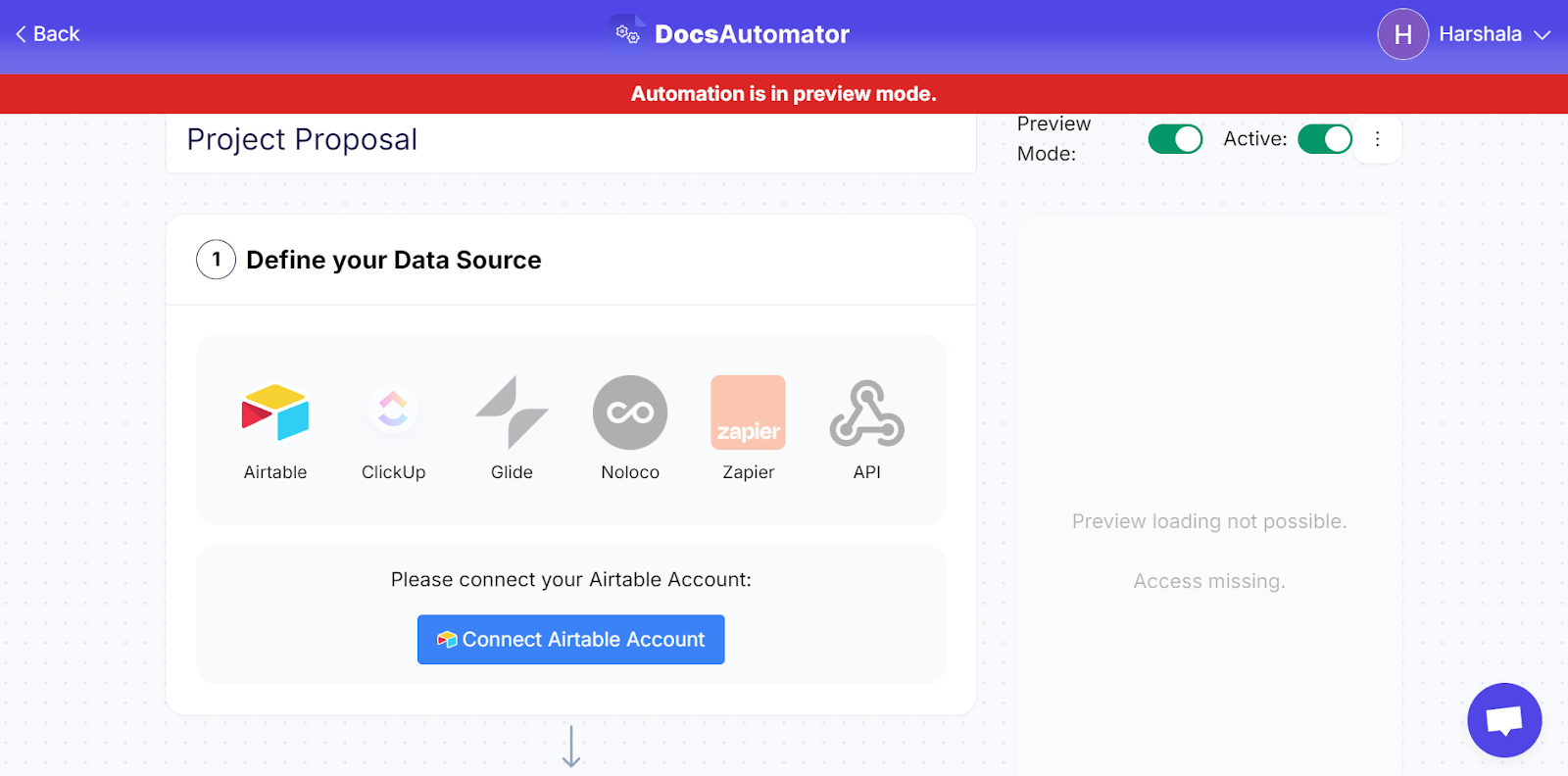Viewport: 1568px width, 776px height.
Task: Click the Define your Data Source heading
Action: point(394,260)
